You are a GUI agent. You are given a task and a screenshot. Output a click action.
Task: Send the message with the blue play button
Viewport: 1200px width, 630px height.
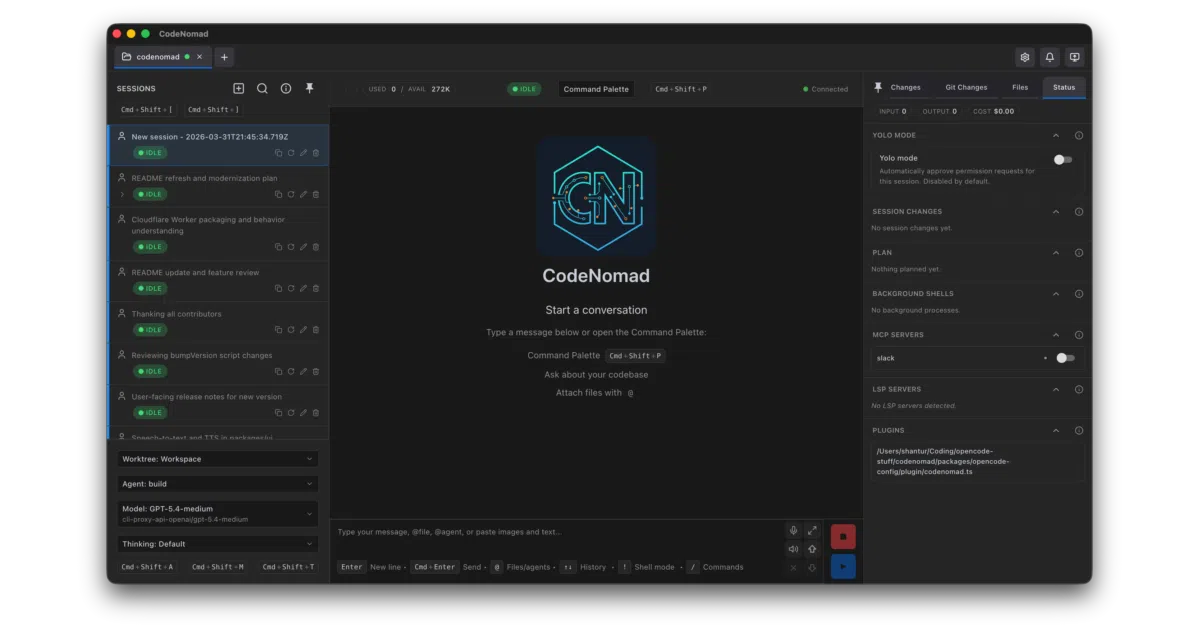pos(843,567)
